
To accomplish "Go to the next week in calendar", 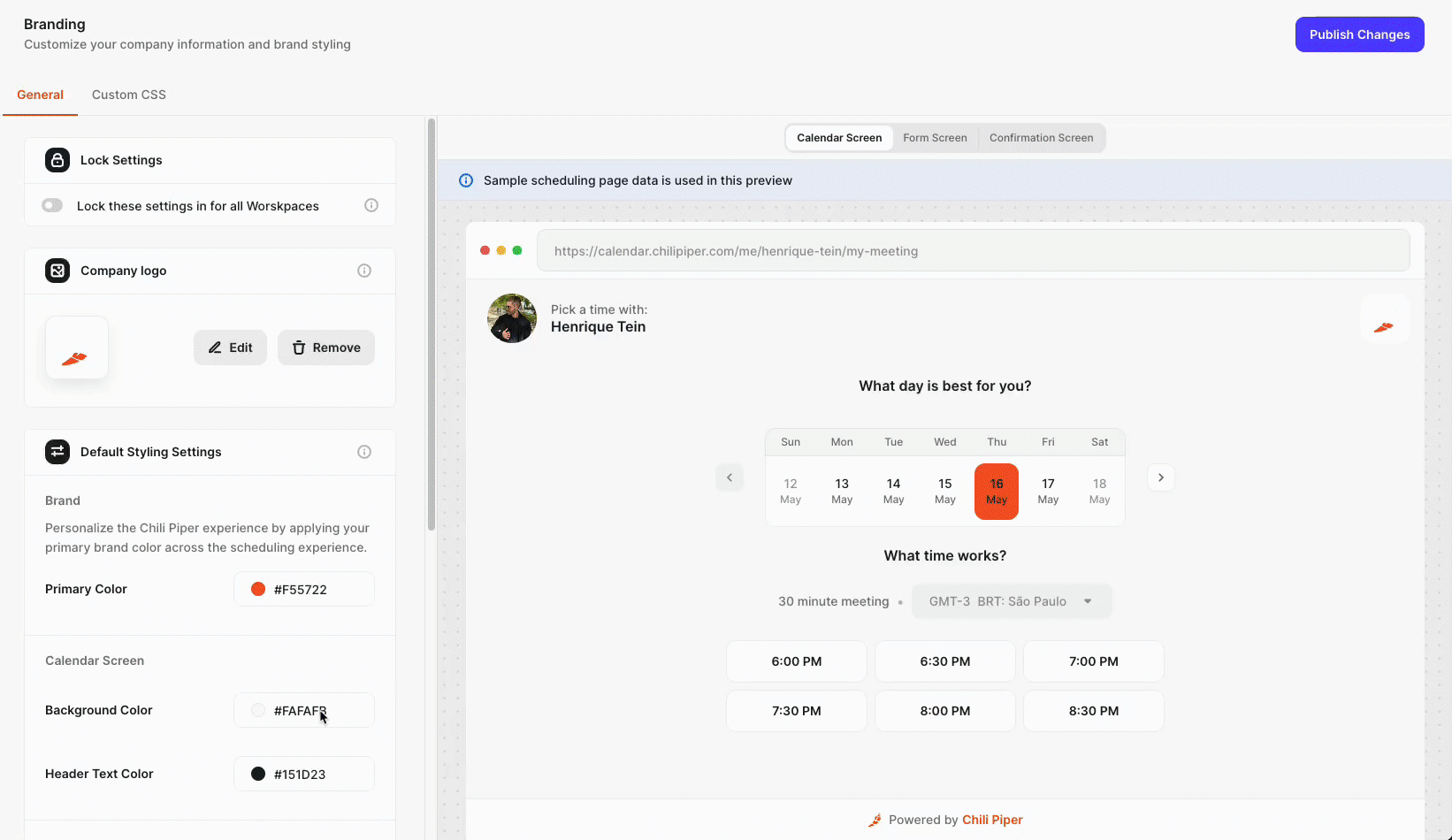I will [1161, 477].
